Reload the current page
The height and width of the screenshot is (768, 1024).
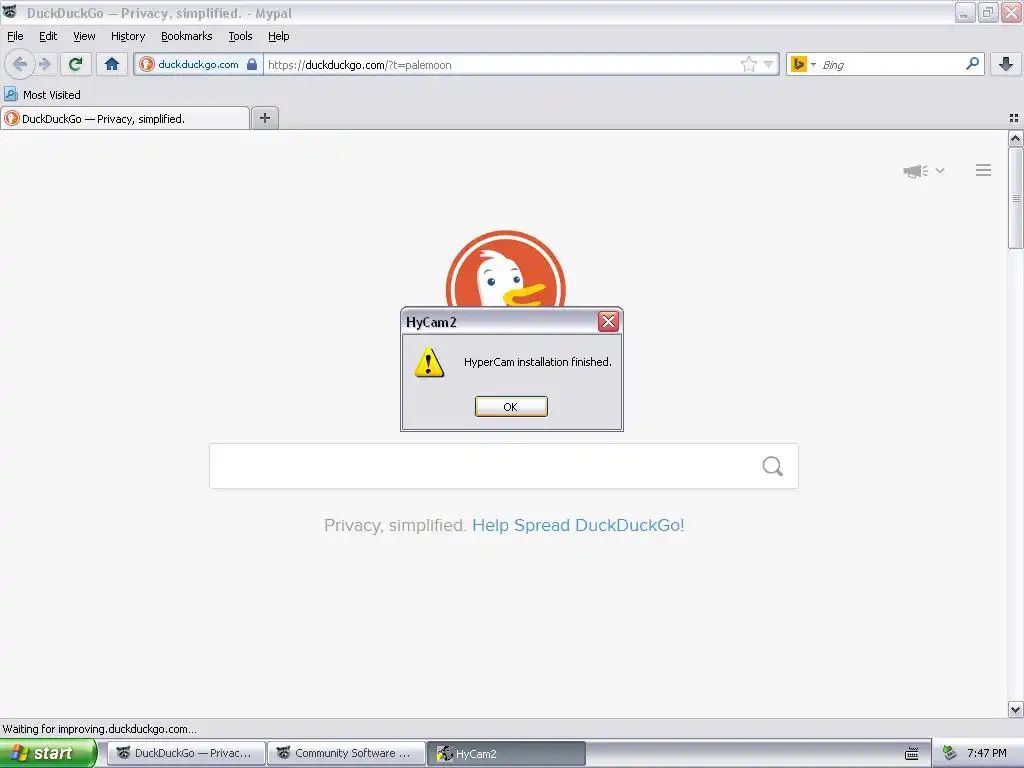(x=76, y=64)
